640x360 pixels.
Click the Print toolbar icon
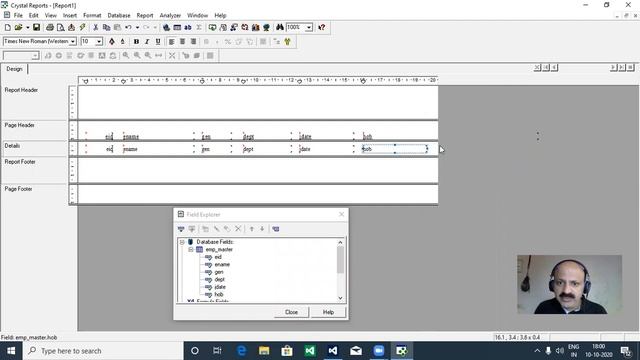50,27
